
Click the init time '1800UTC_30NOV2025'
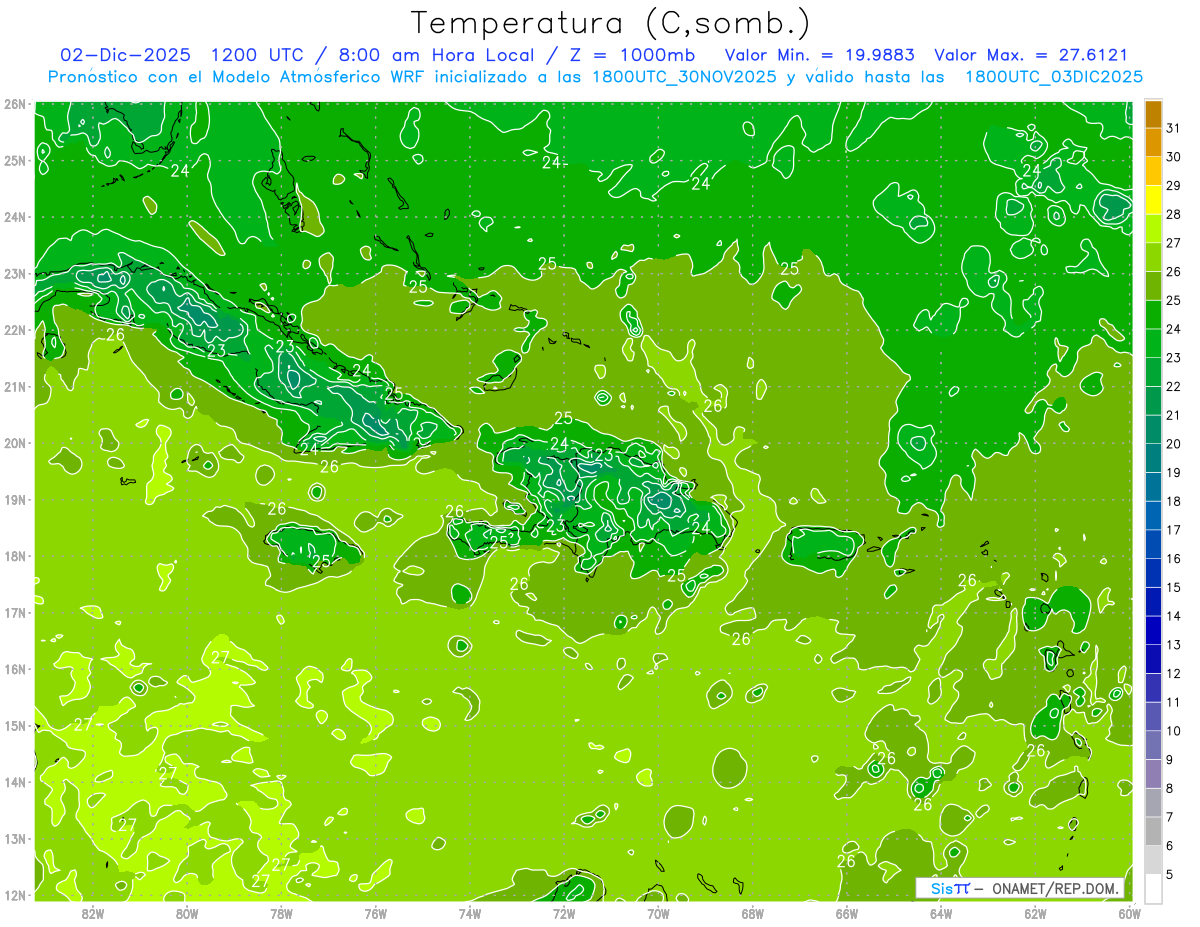coord(684,76)
